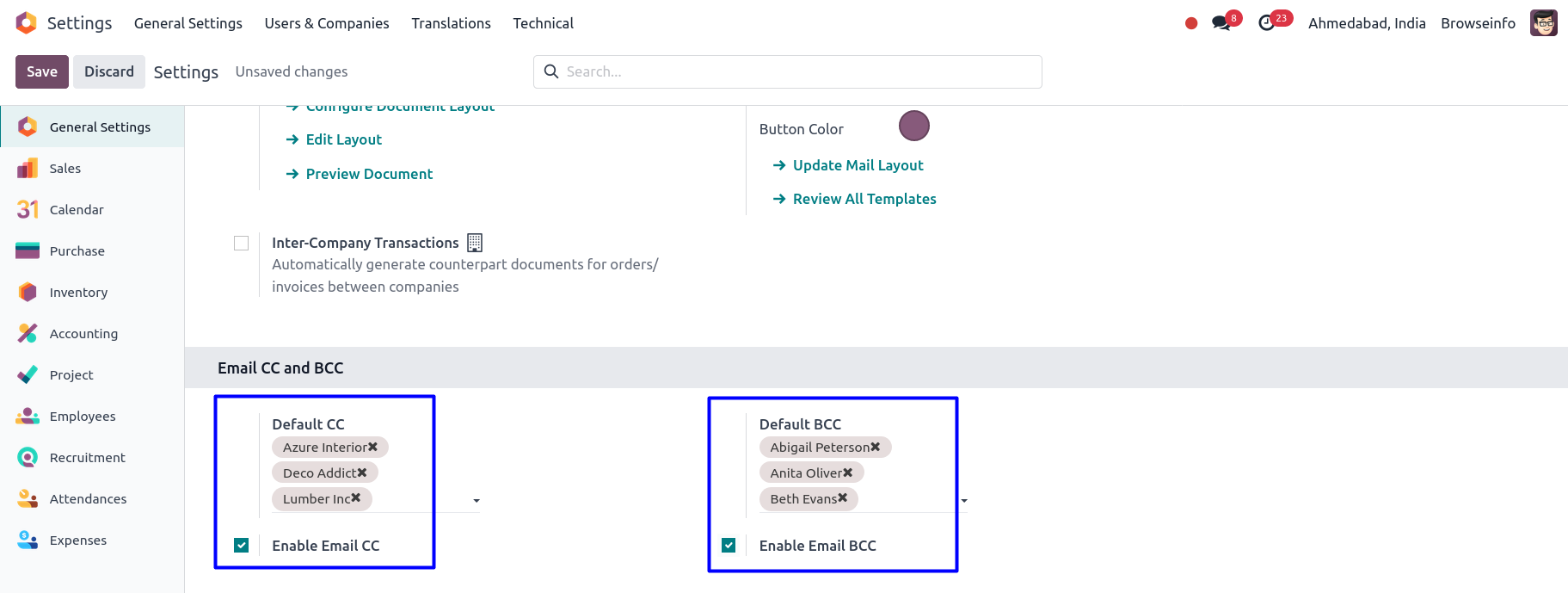
Task: Open the activities clock icon
Action: 1267,23
